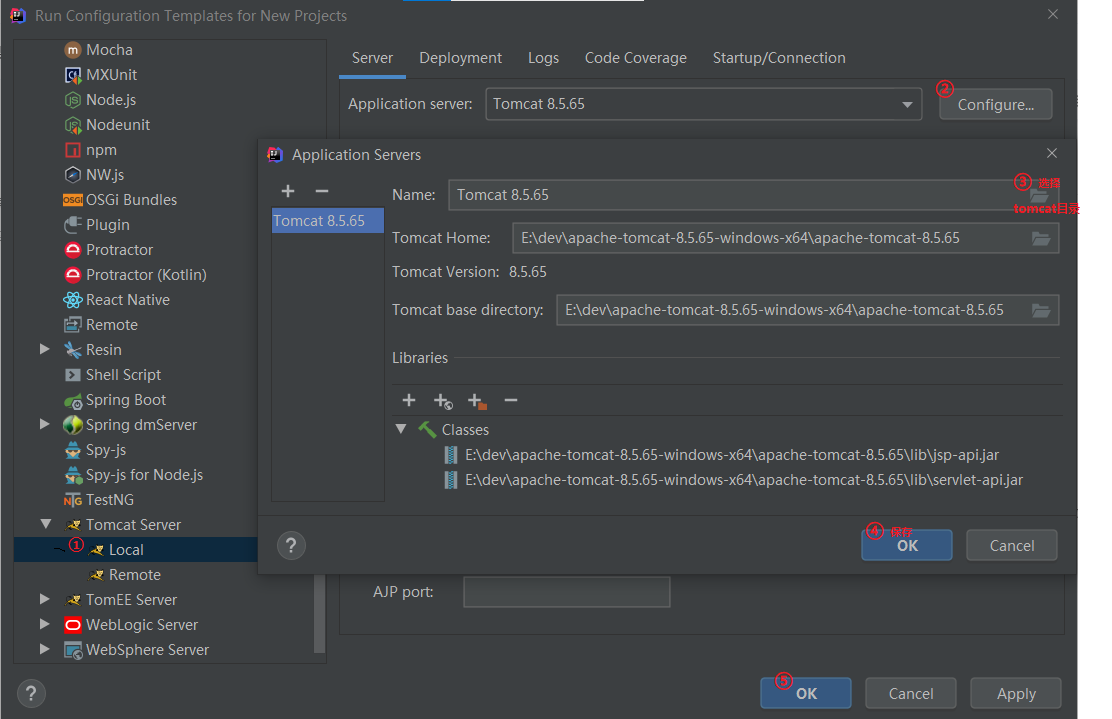1112x719 pixels.
Task: Click the Node.js template icon
Action: tap(72, 100)
